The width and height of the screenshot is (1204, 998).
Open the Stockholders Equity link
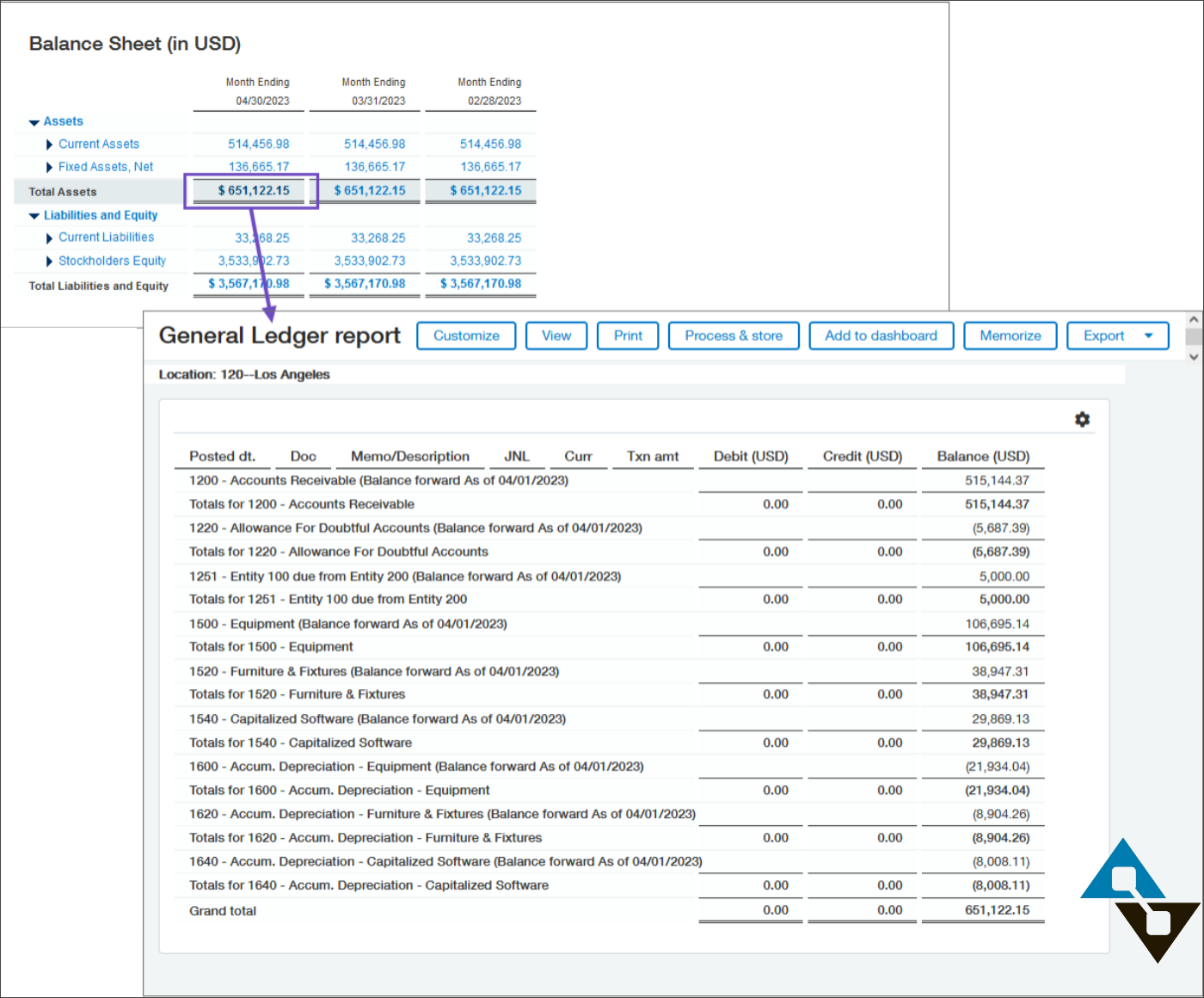112,261
